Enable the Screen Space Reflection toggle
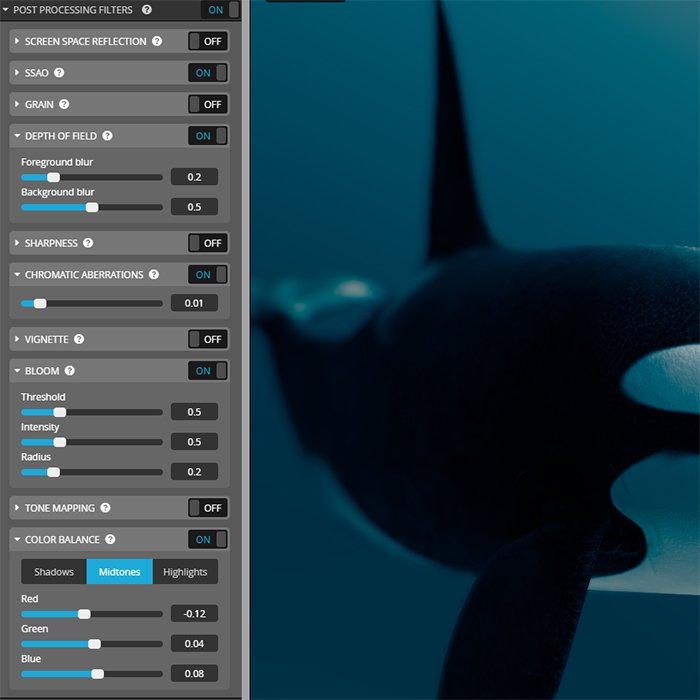Image resolution: width=700 pixels, height=700 pixels. tap(208, 42)
